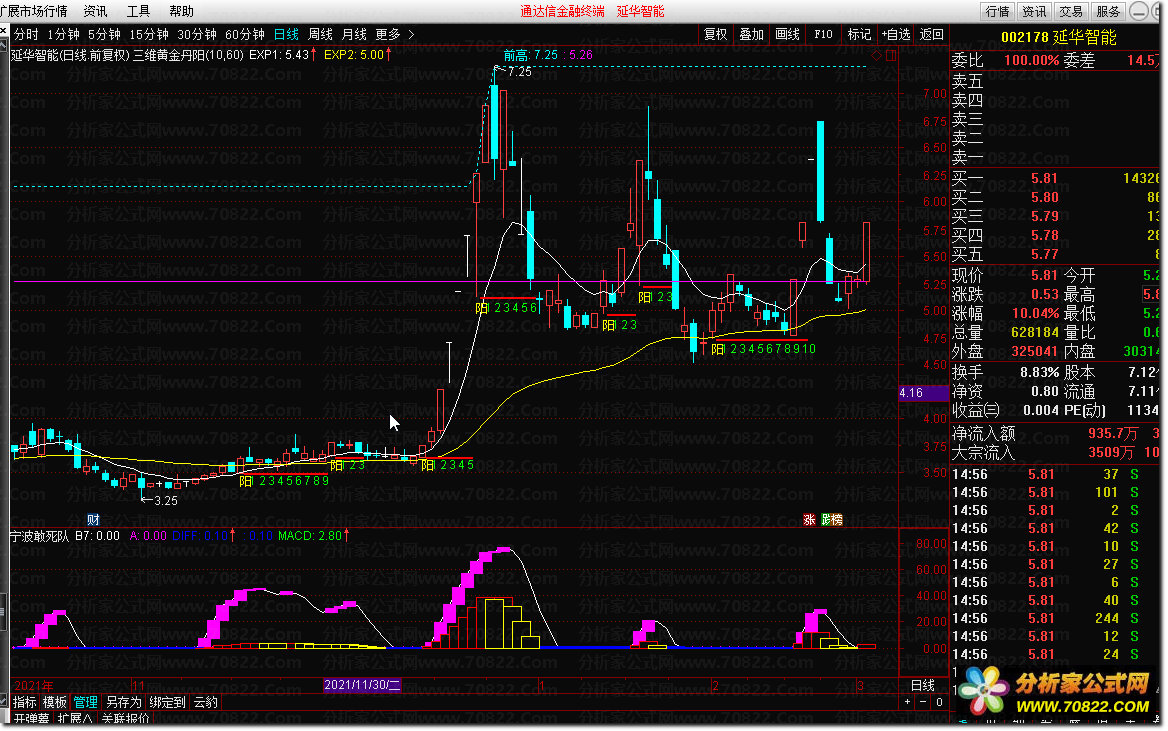This screenshot has width=1168, height=731.
Task: Click the 净流入额 935.7万 row
Action: coord(1056,434)
